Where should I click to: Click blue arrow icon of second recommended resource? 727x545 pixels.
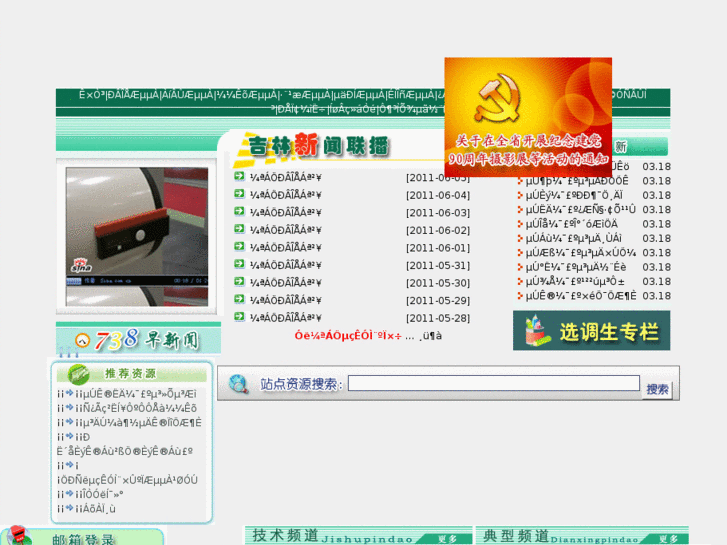pos(69,407)
